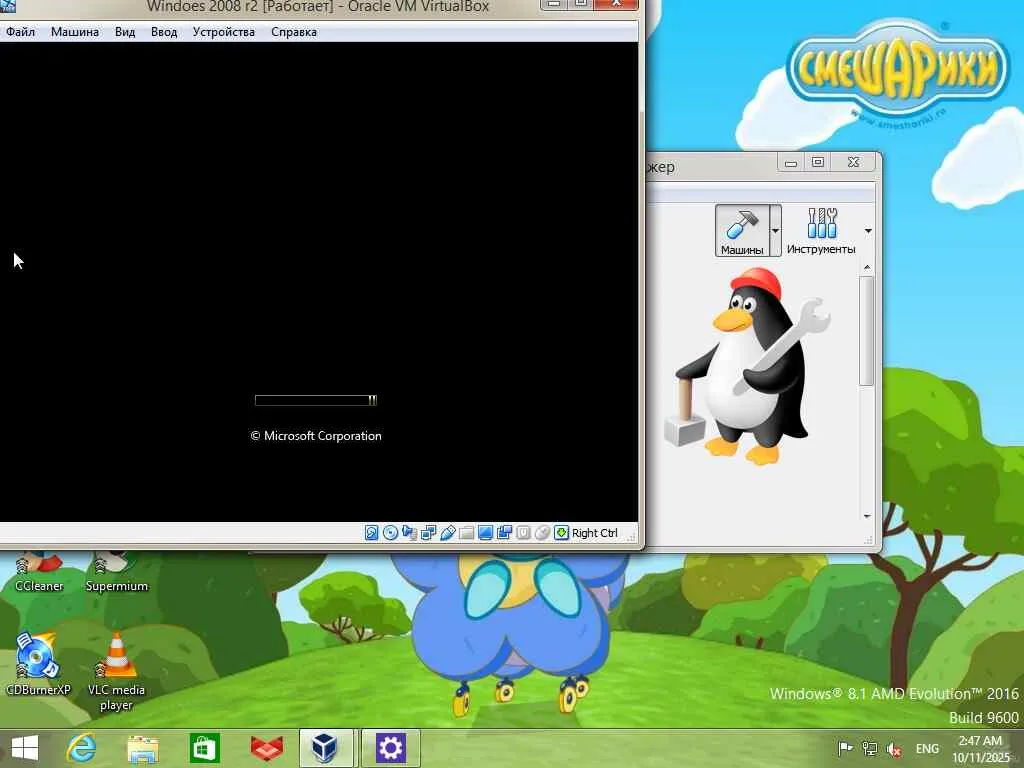Click the vertical scrollbar thumb in Manager pane
Viewport: 1024px width, 768px height.
pos(867,330)
